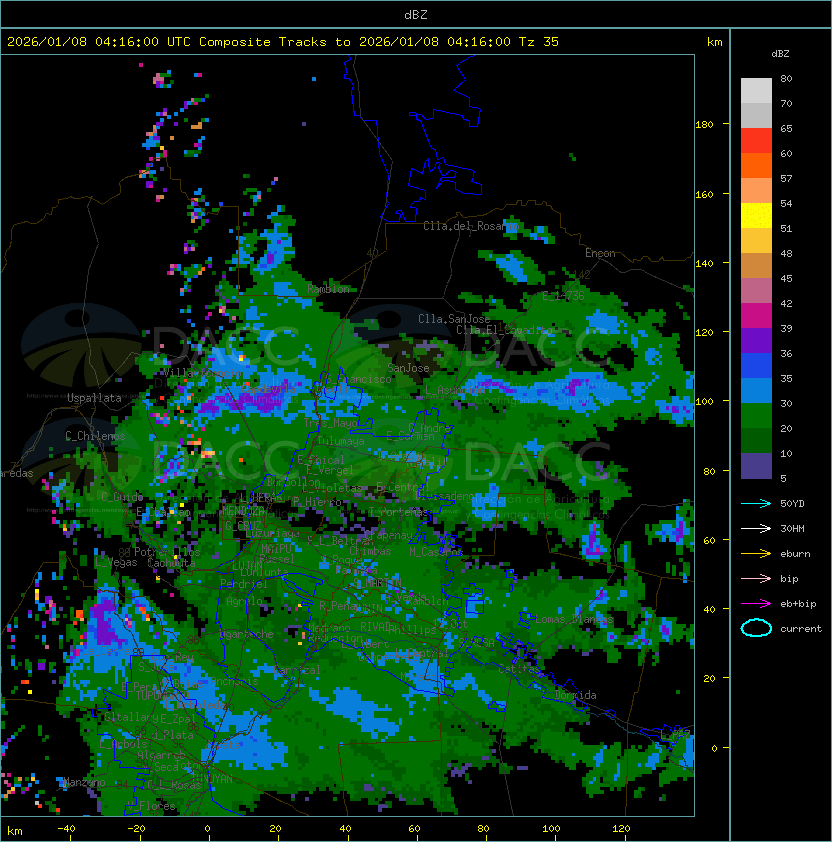Image resolution: width=832 pixels, height=842 pixels.
Task: Click the 'Clla.SanJose' place label
Action: coord(454,319)
